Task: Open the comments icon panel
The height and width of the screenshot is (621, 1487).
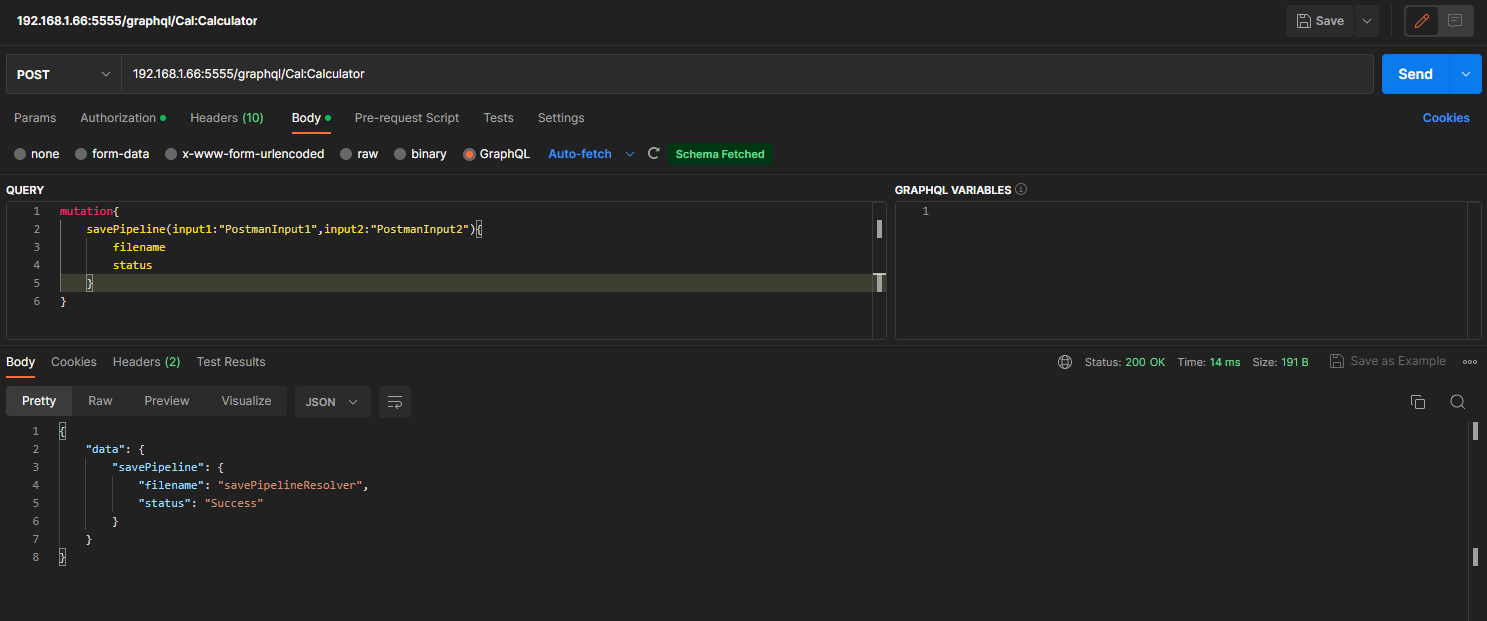Action: [x=1455, y=21]
